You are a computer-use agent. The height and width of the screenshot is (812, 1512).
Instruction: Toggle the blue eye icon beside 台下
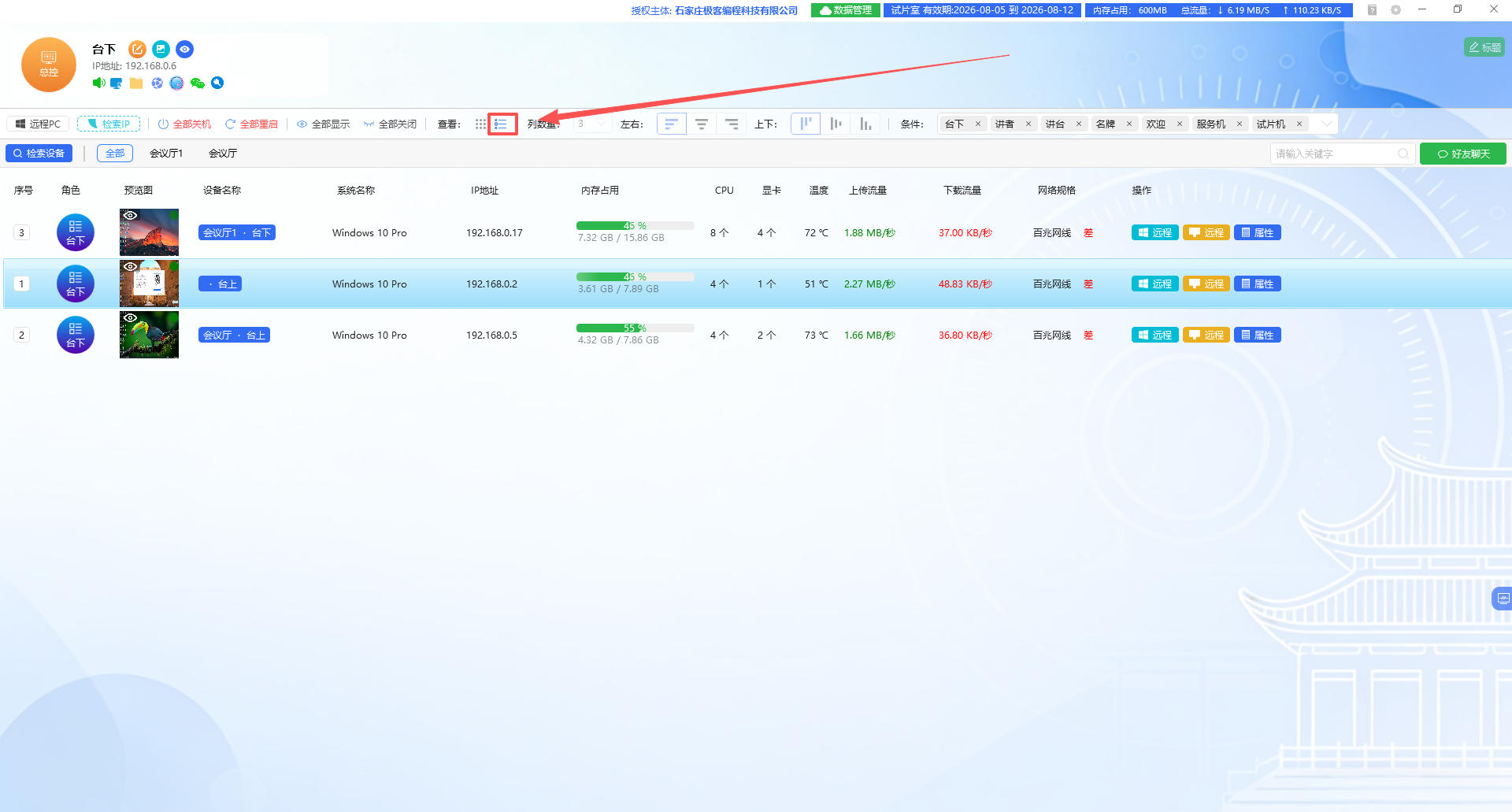pyautogui.click(x=184, y=49)
